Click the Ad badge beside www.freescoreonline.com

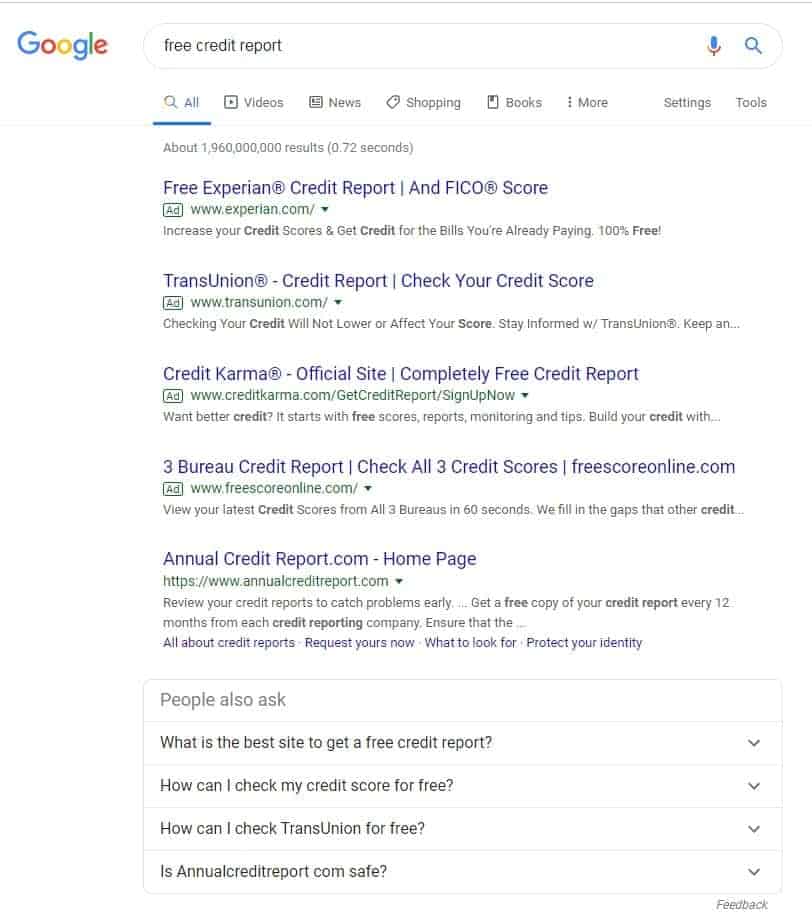tap(173, 489)
